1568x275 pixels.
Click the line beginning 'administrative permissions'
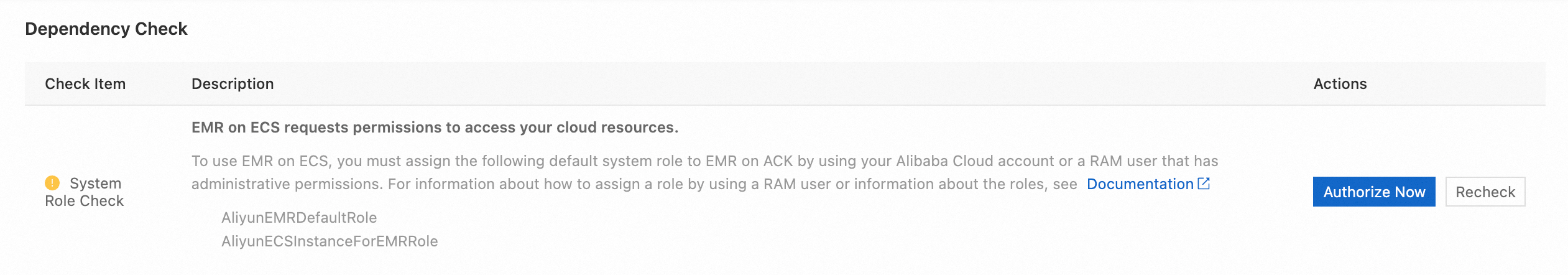[x=634, y=184]
